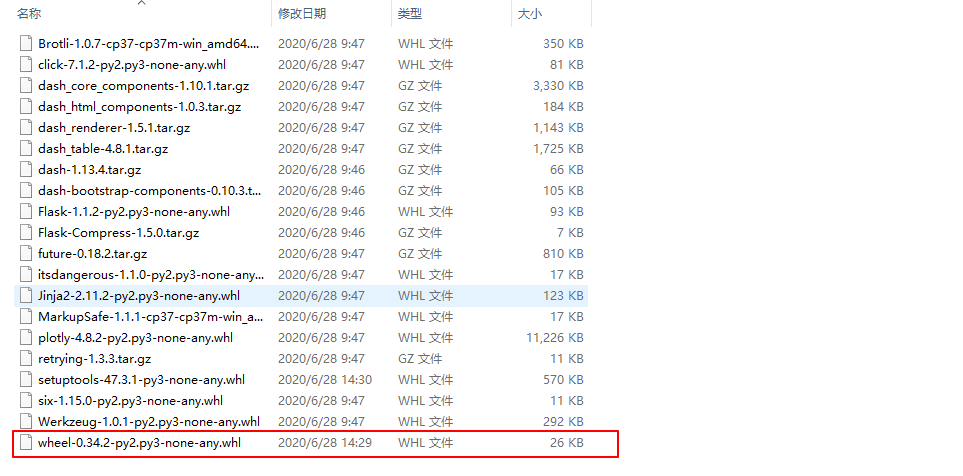This screenshot has width=963, height=476.
Task: Click the 570 KB size of setuptools
Action: click(x=563, y=379)
